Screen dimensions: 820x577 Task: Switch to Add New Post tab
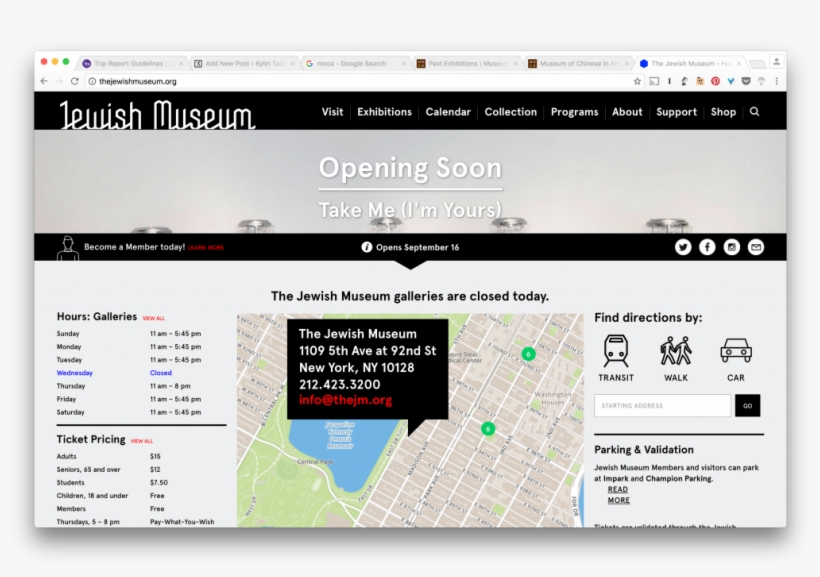click(245, 63)
